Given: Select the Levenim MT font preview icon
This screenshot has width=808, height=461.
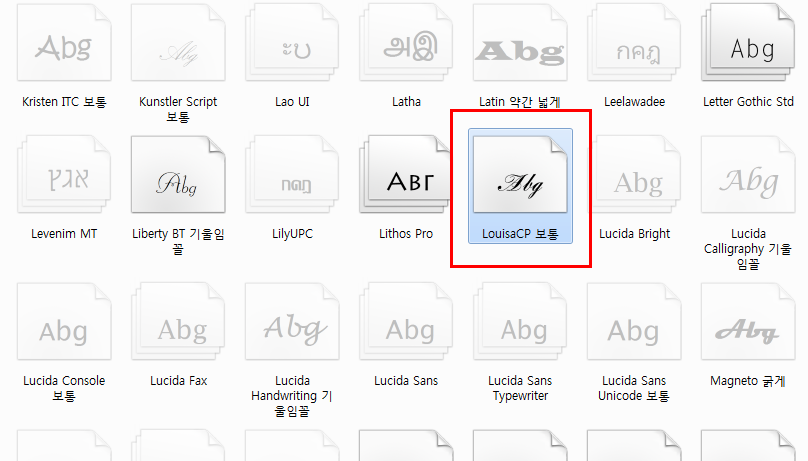Looking at the screenshot, I should point(64,174).
